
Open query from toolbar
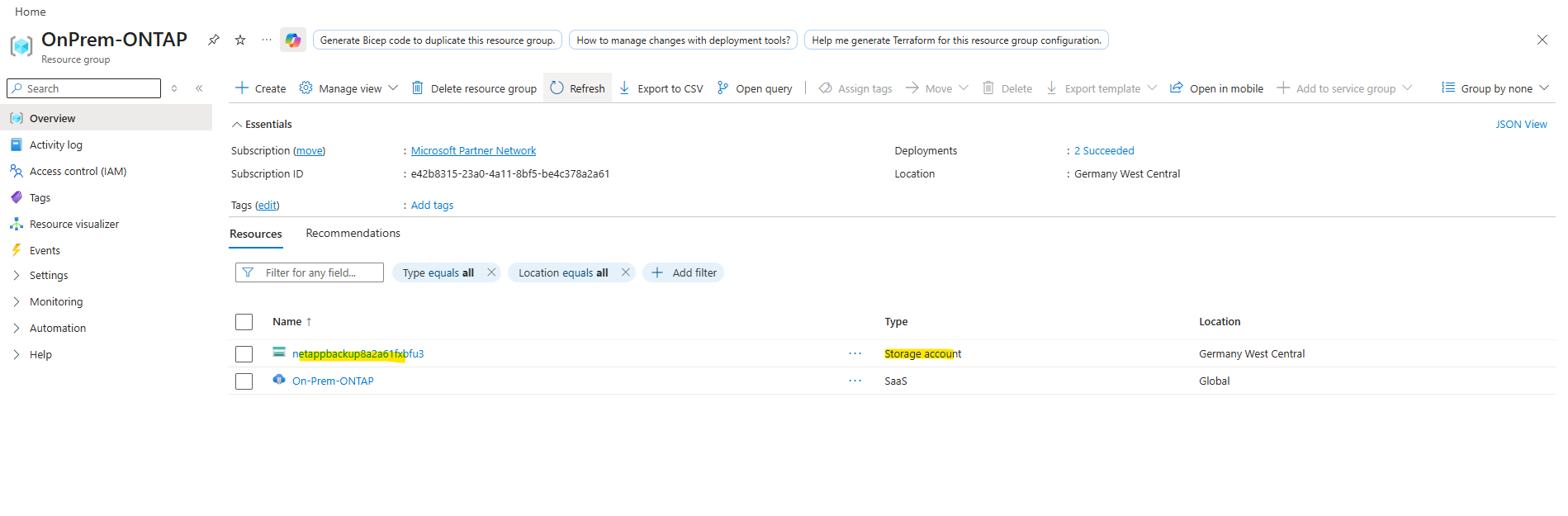755,88
